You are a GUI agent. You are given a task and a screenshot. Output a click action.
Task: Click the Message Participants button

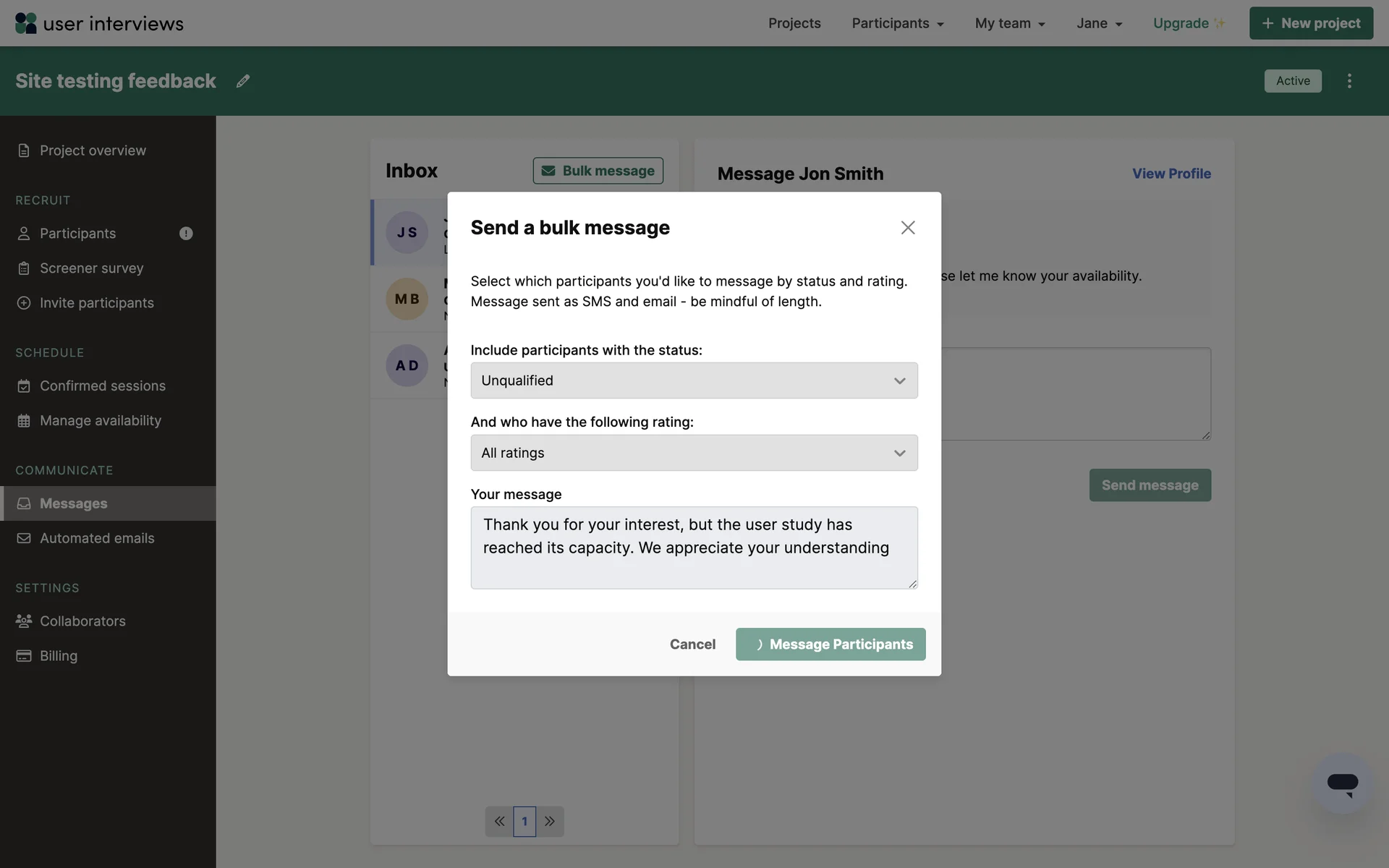[x=831, y=644]
